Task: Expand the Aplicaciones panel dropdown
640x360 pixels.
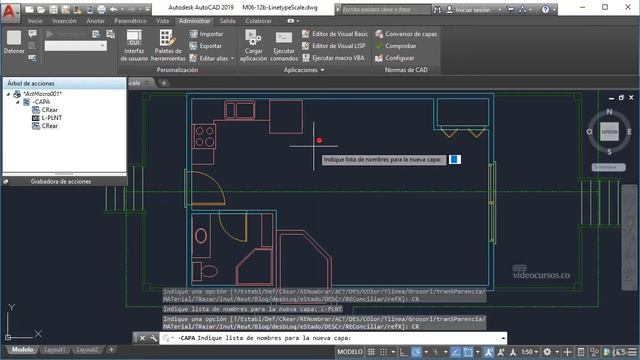Action: click(304, 70)
